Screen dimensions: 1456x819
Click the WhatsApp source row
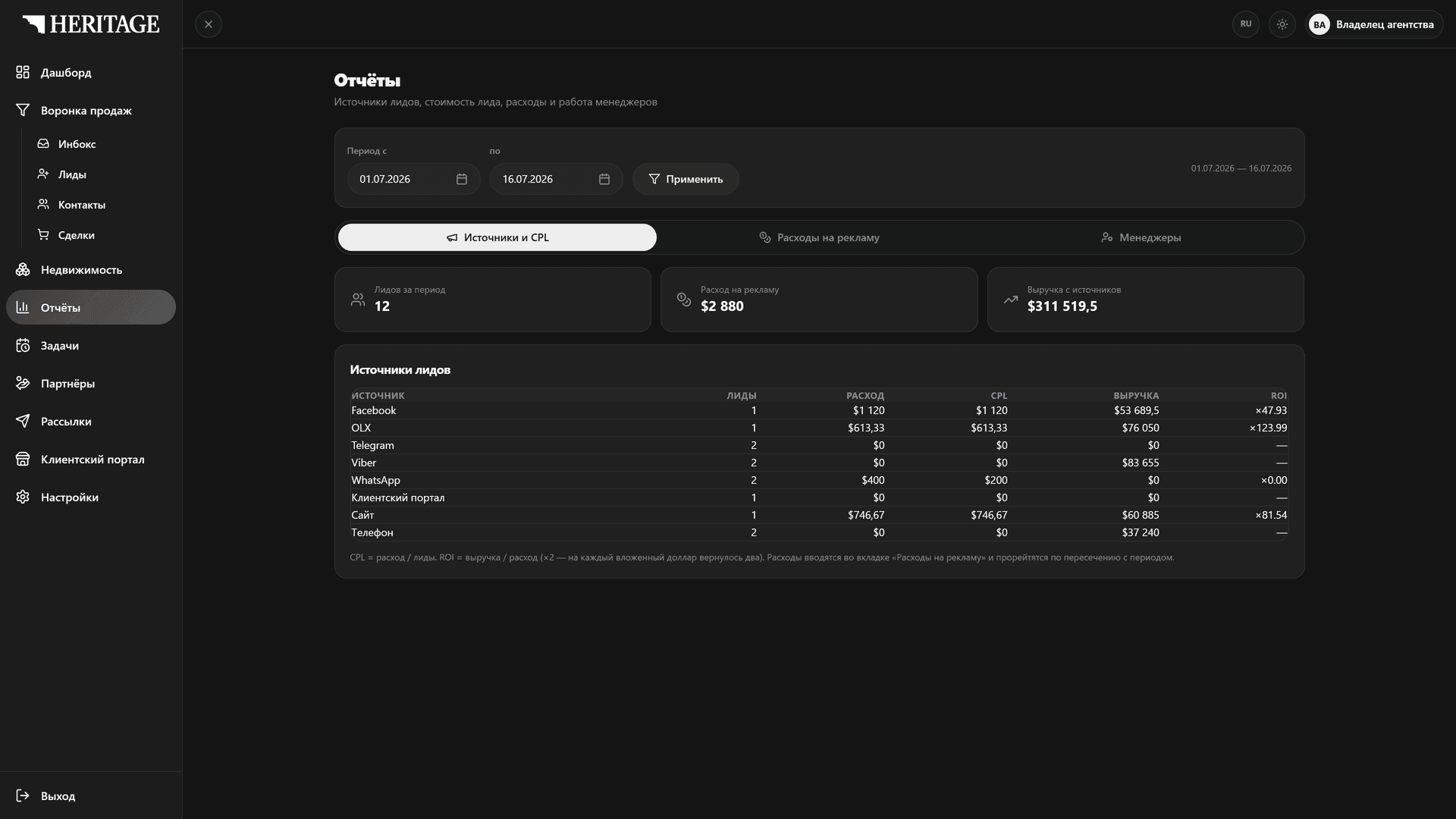pos(819,480)
